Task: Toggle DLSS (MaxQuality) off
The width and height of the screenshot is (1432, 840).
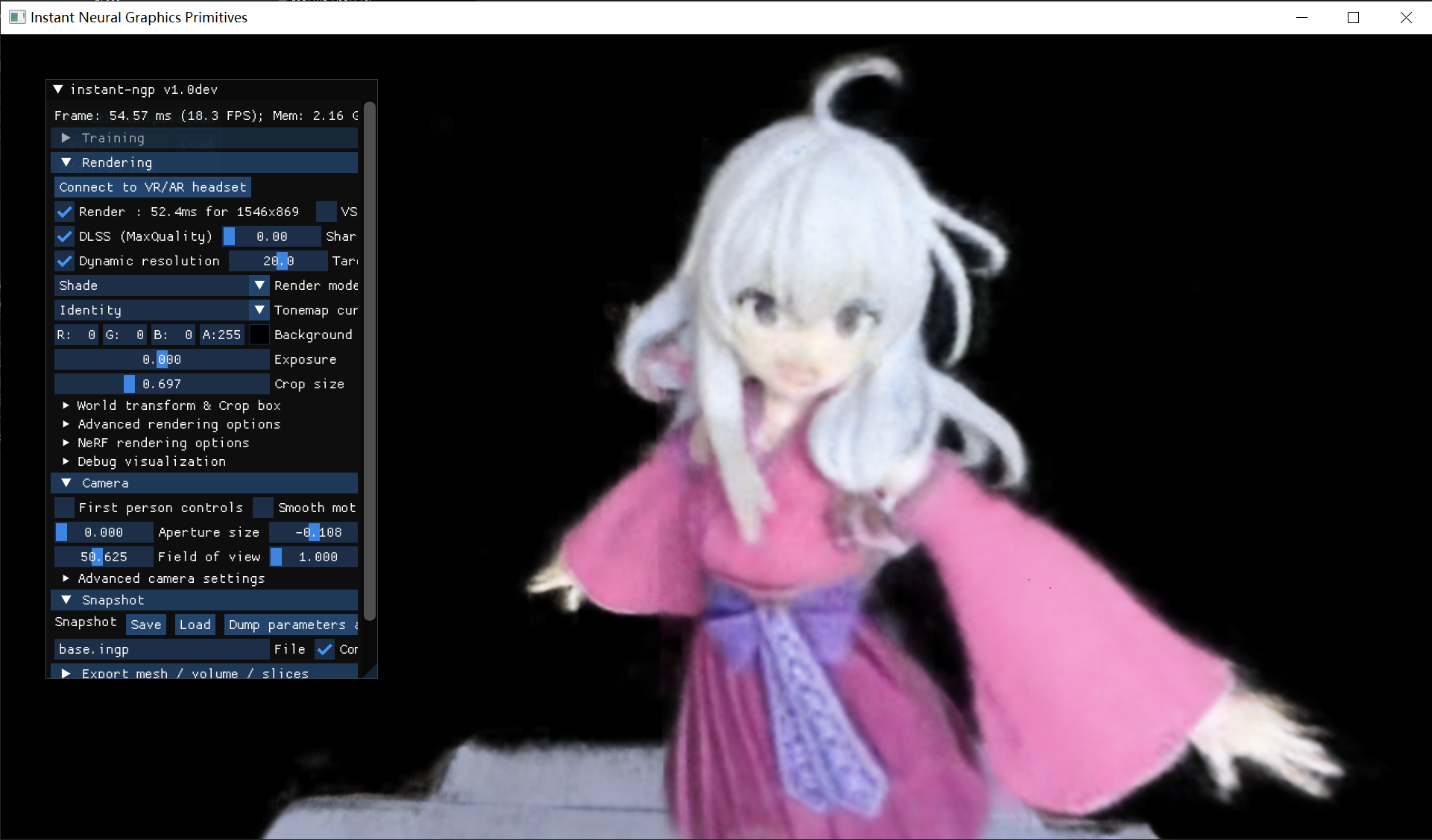Action: point(64,236)
